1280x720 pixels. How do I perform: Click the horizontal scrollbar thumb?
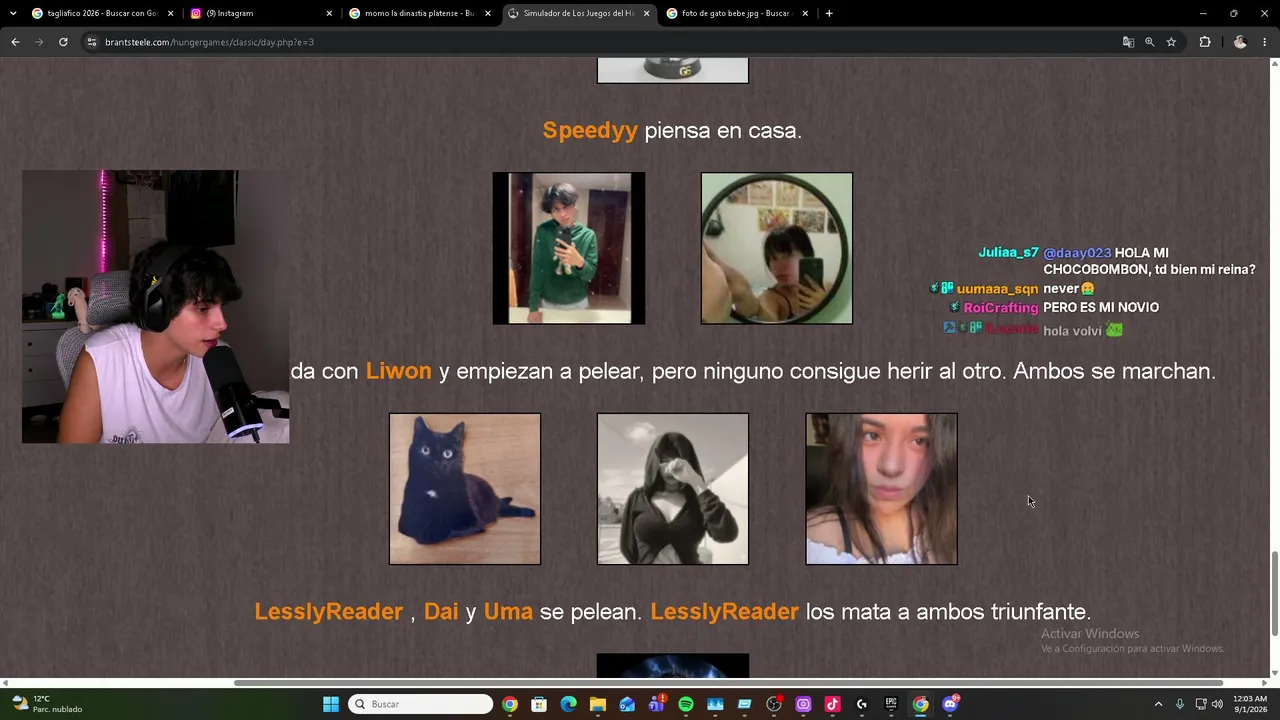pos(728,683)
